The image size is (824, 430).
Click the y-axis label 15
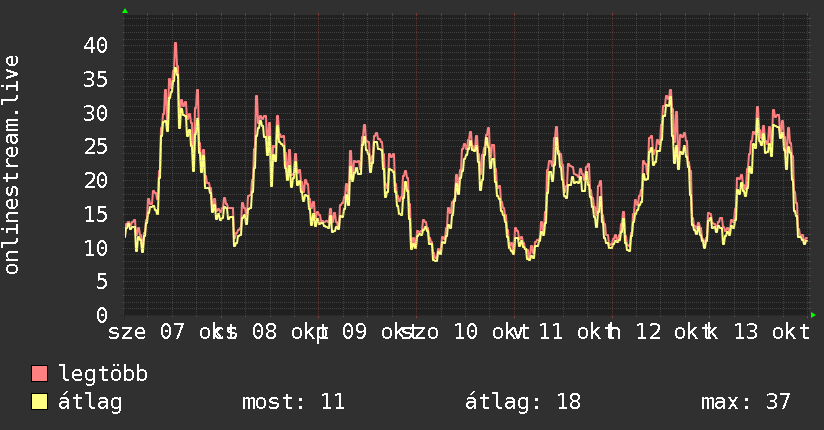[x=96, y=214]
